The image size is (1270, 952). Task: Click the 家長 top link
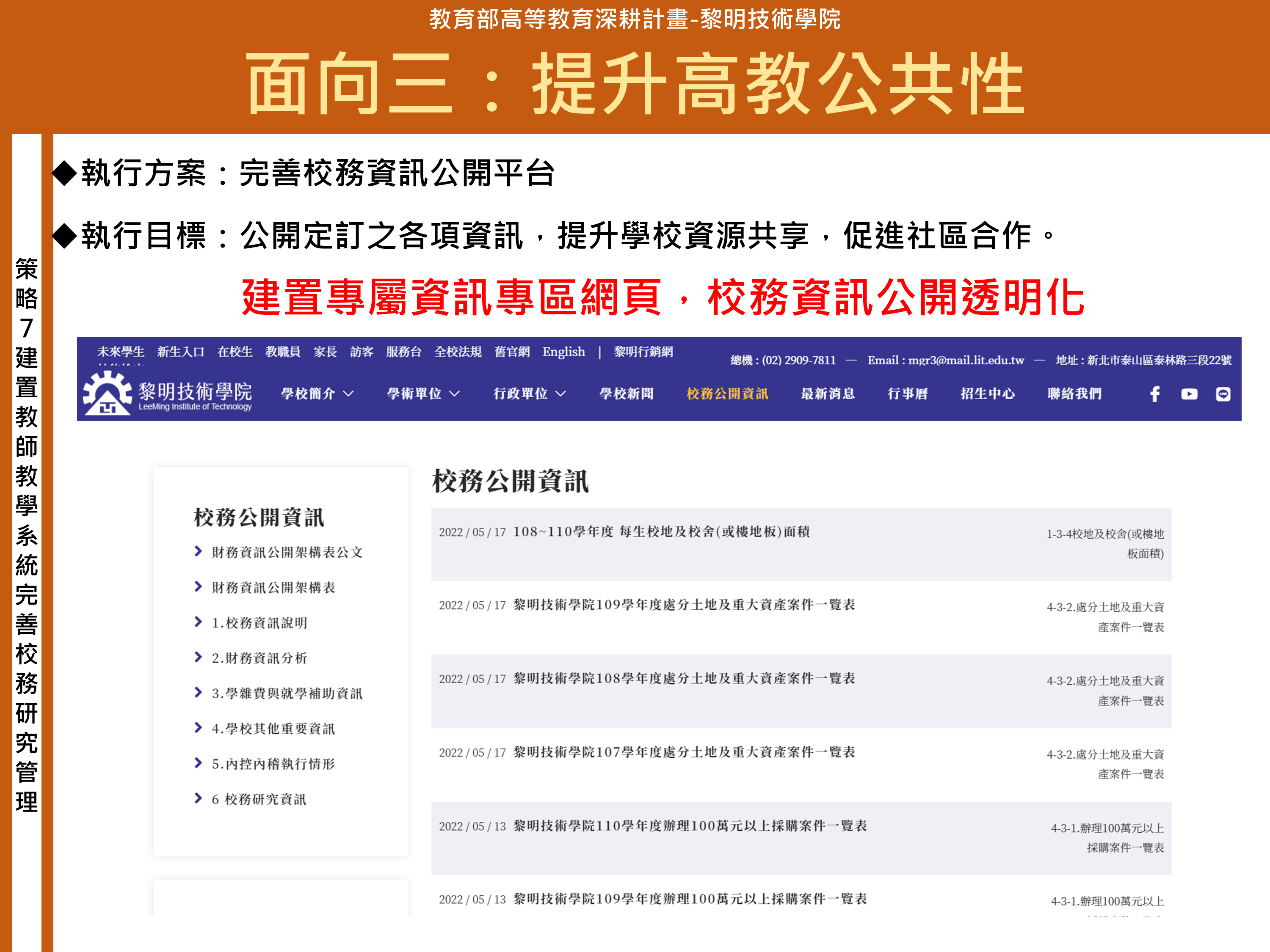click(x=325, y=352)
